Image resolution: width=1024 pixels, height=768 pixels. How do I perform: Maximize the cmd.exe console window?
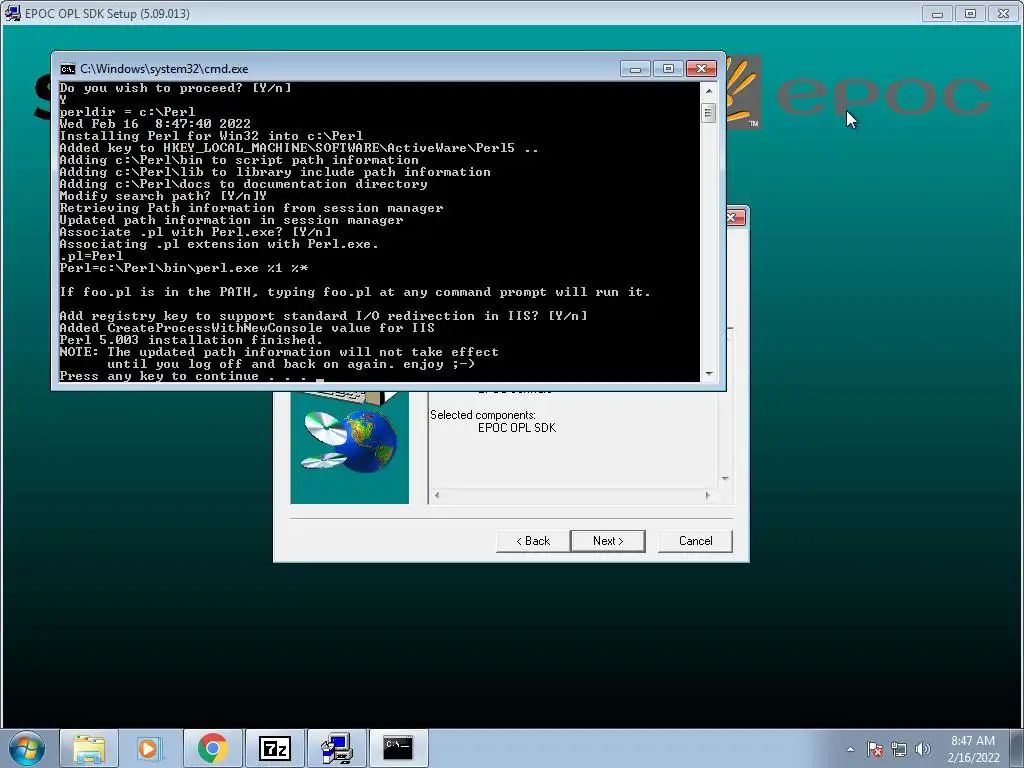coord(668,69)
